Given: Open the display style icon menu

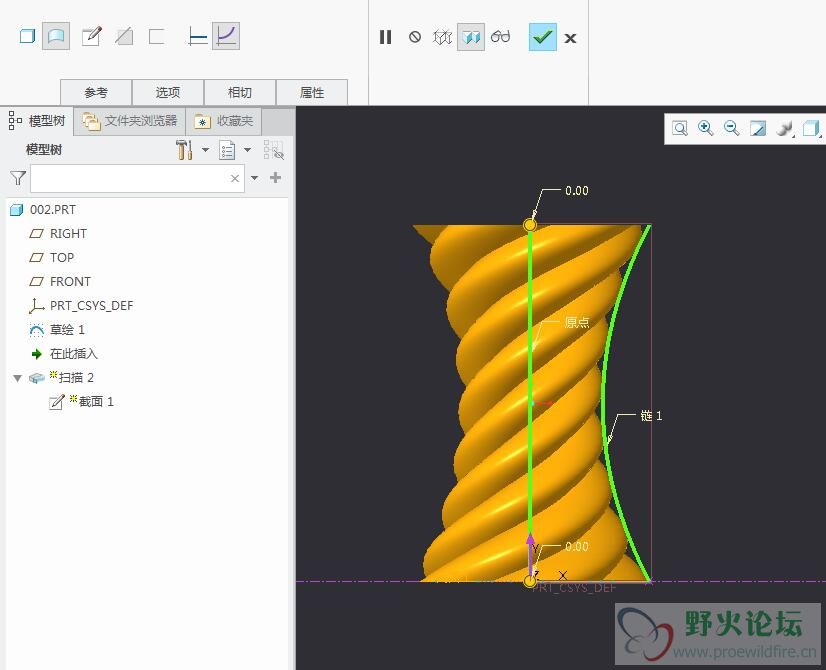Looking at the screenshot, I should coord(785,128).
